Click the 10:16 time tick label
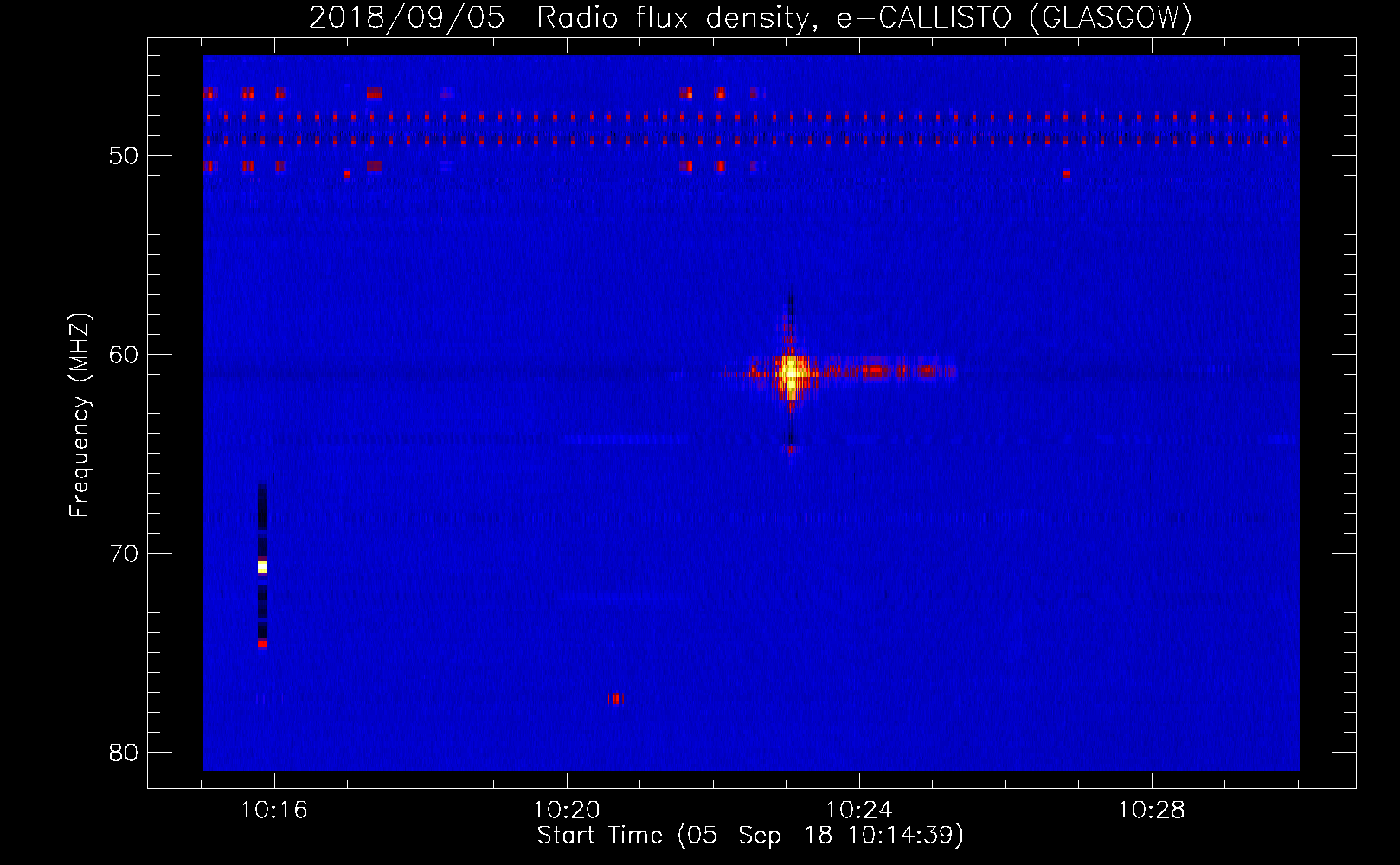The image size is (1400, 865). click(274, 811)
